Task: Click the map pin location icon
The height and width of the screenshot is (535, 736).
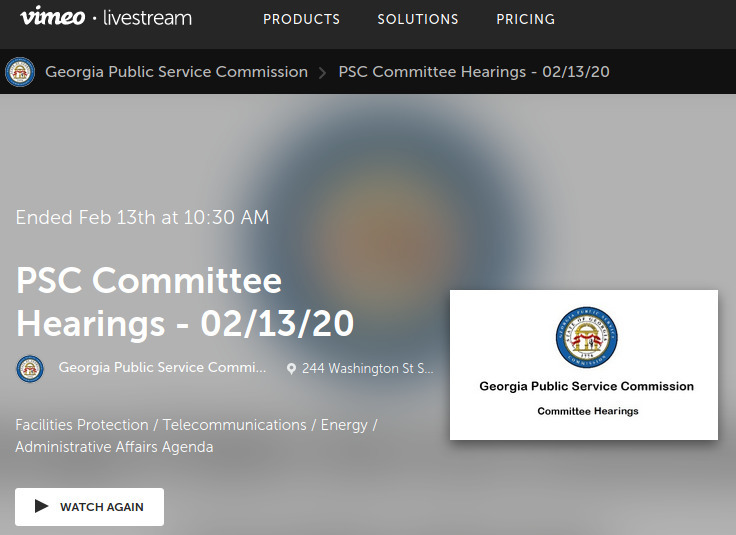Action: coord(291,369)
